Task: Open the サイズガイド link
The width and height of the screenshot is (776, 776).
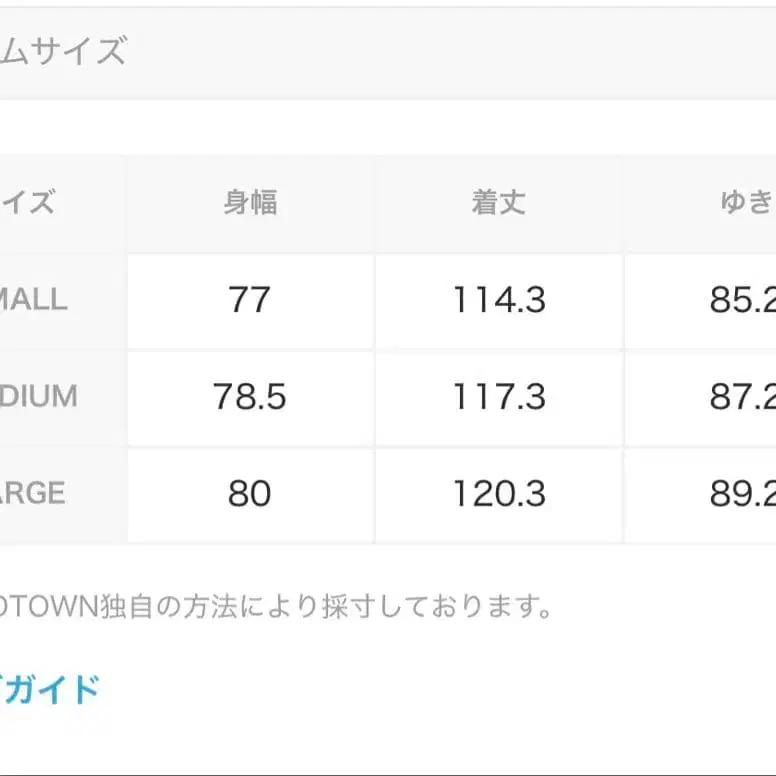Action: (x=55, y=688)
